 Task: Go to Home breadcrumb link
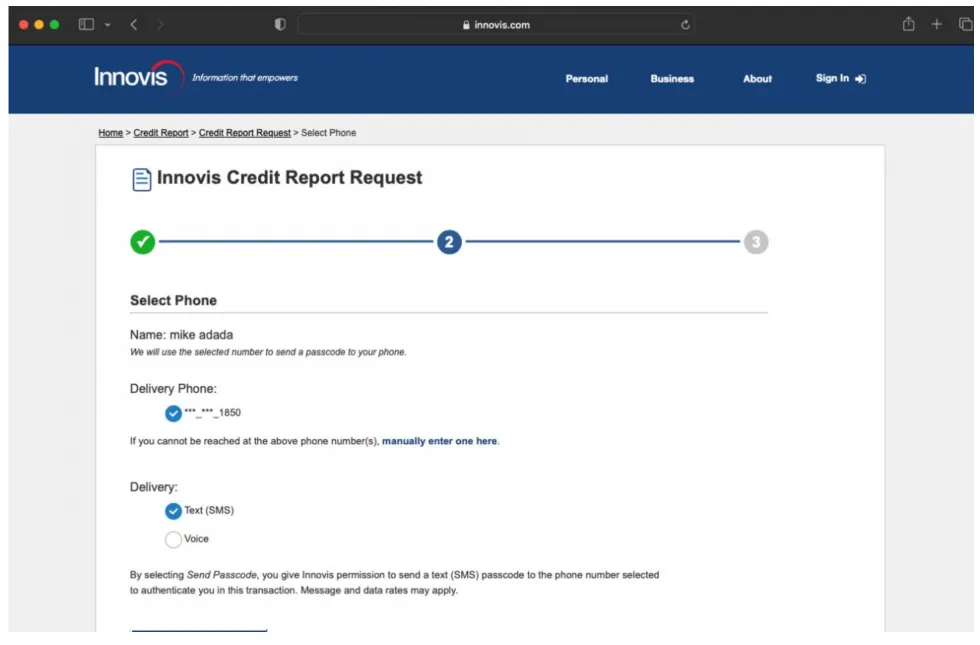(111, 132)
